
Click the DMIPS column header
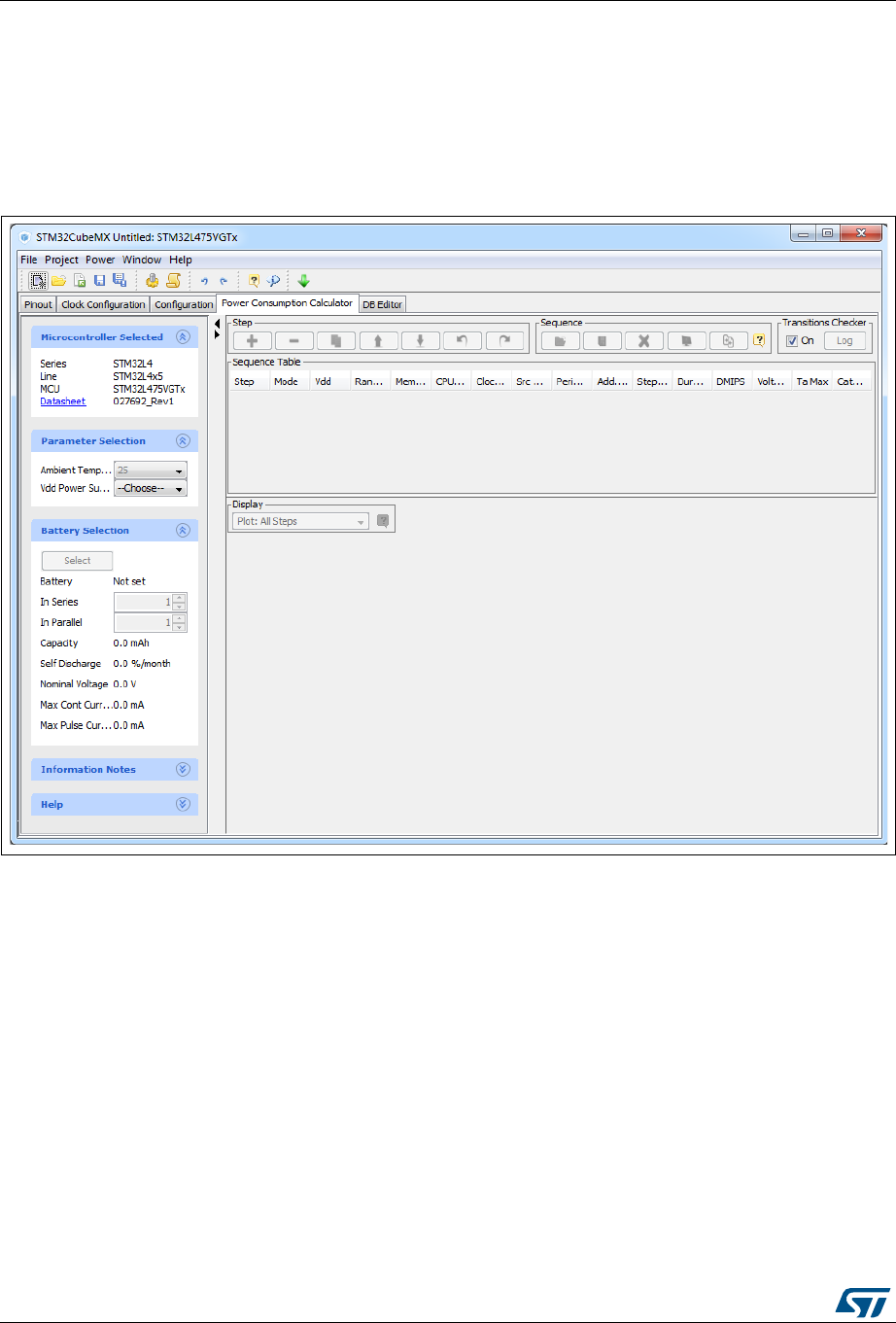(732, 382)
